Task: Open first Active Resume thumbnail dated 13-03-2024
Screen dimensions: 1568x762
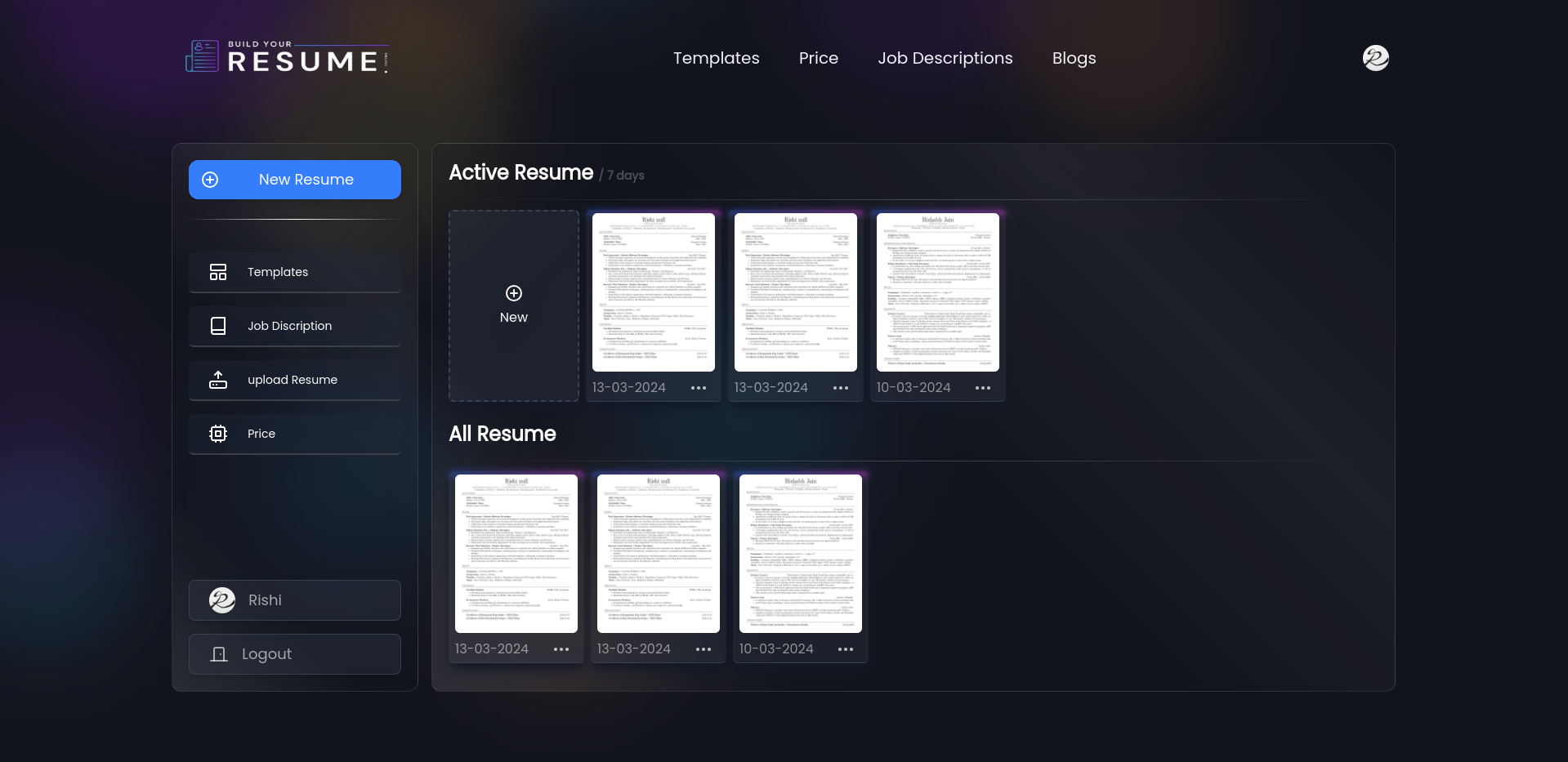Action: click(654, 292)
